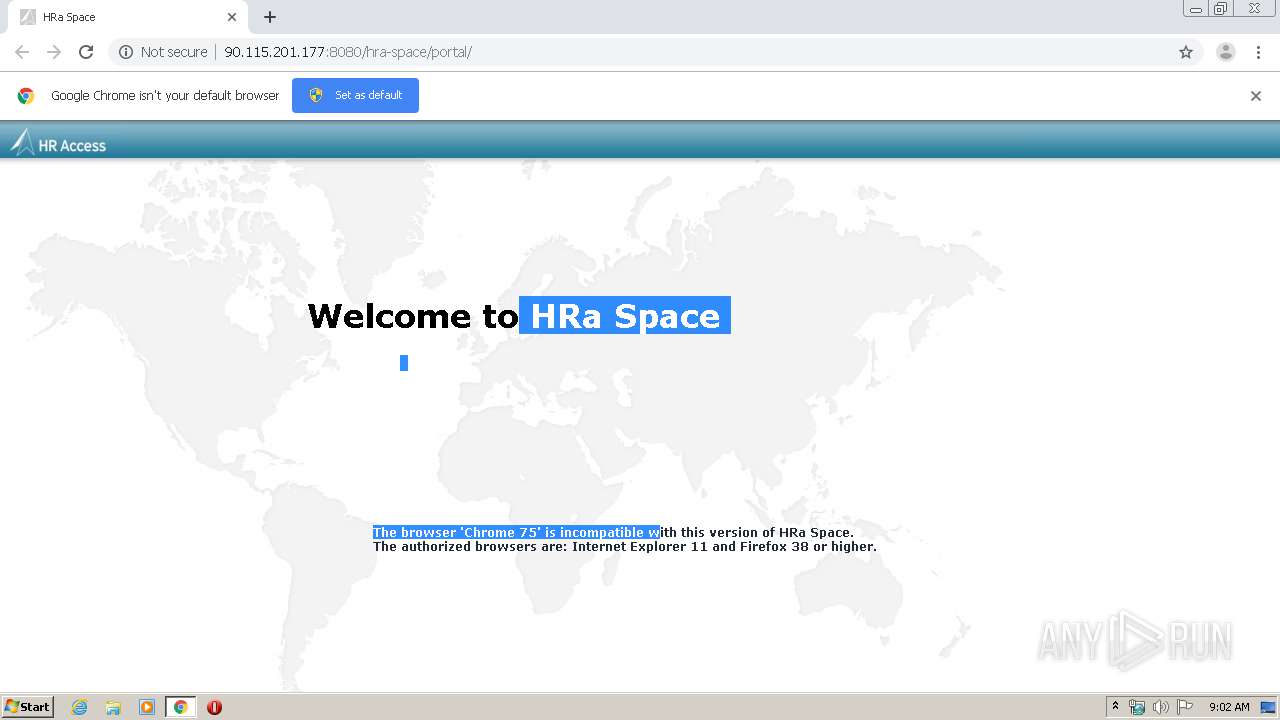Image resolution: width=1280 pixels, height=720 pixels.
Task: Click the small blue highlighted cursor block
Action: pyautogui.click(x=404, y=363)
